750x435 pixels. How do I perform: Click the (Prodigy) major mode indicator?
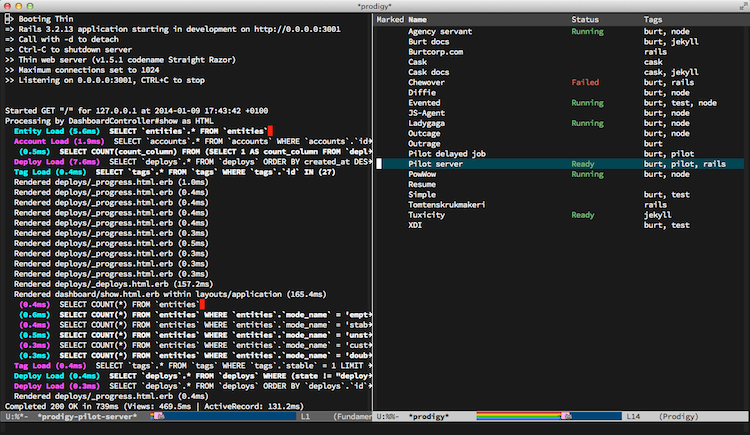(x=678, y=416)
